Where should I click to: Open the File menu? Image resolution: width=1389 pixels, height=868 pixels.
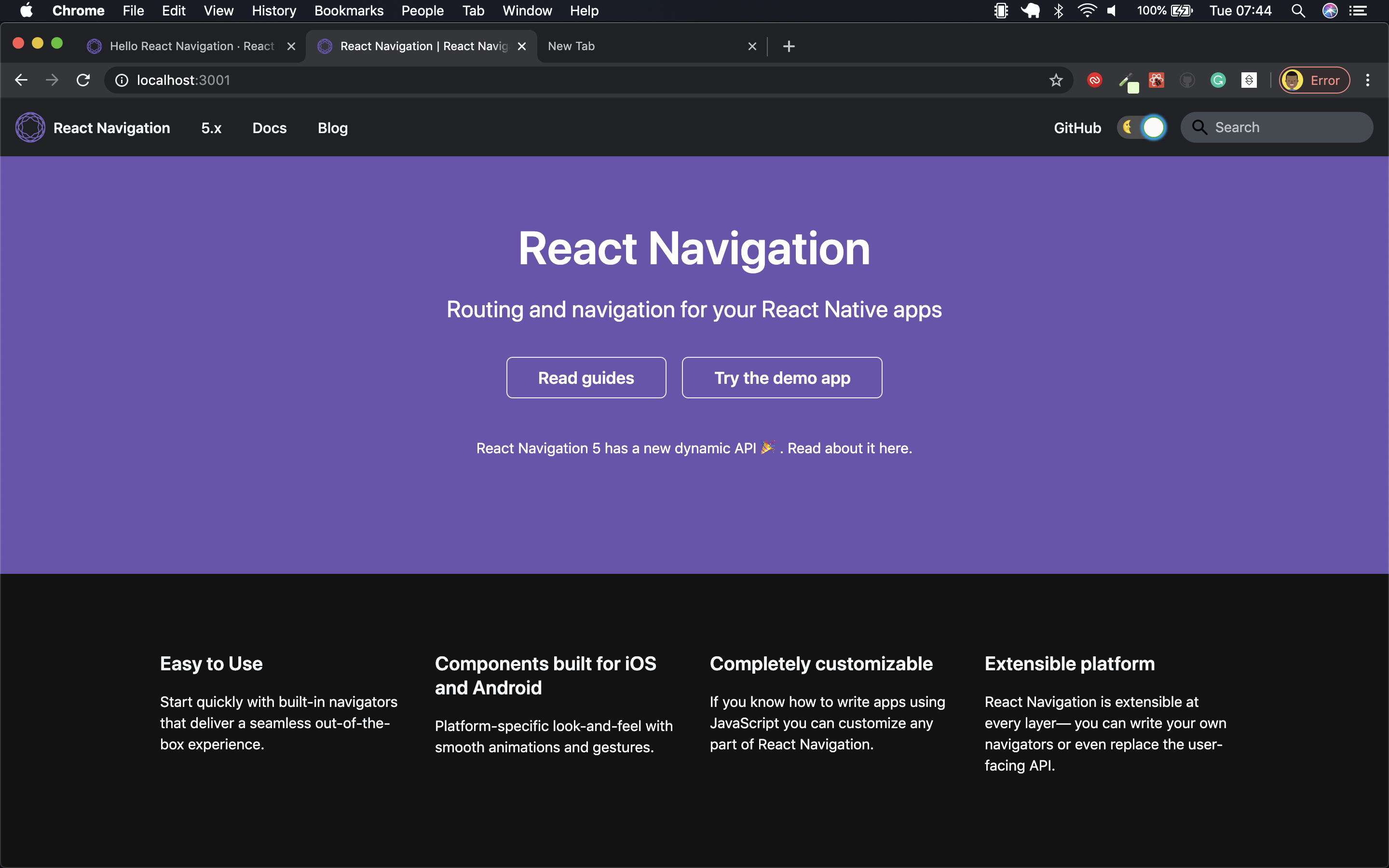click(x=133, y=10)
